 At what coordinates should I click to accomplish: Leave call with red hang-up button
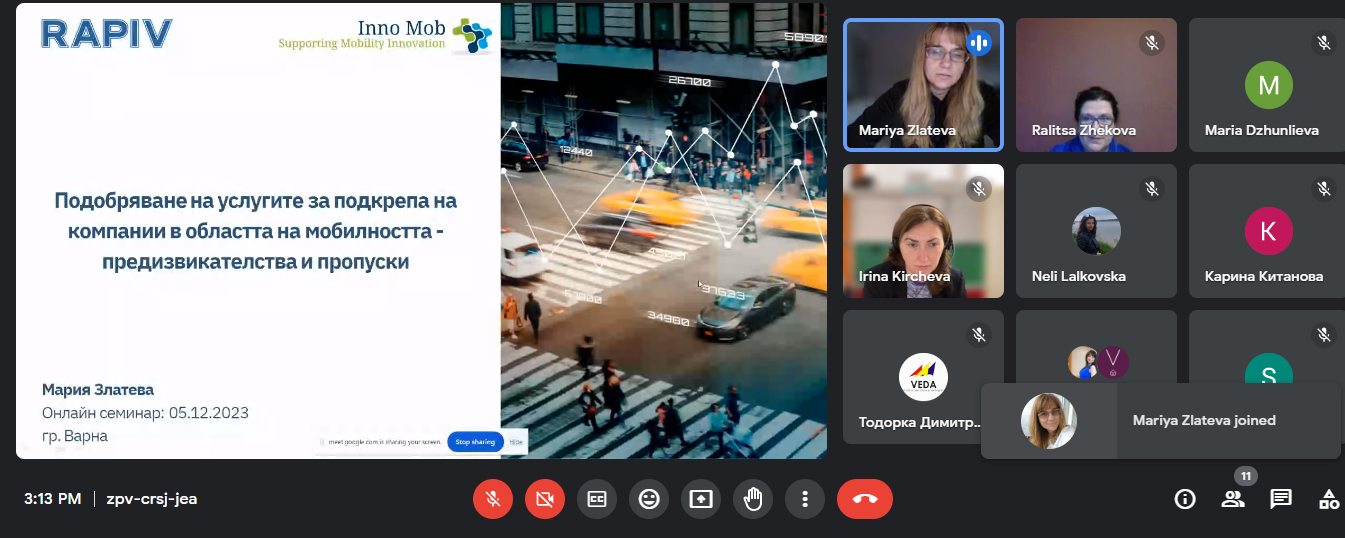(865, 499)
